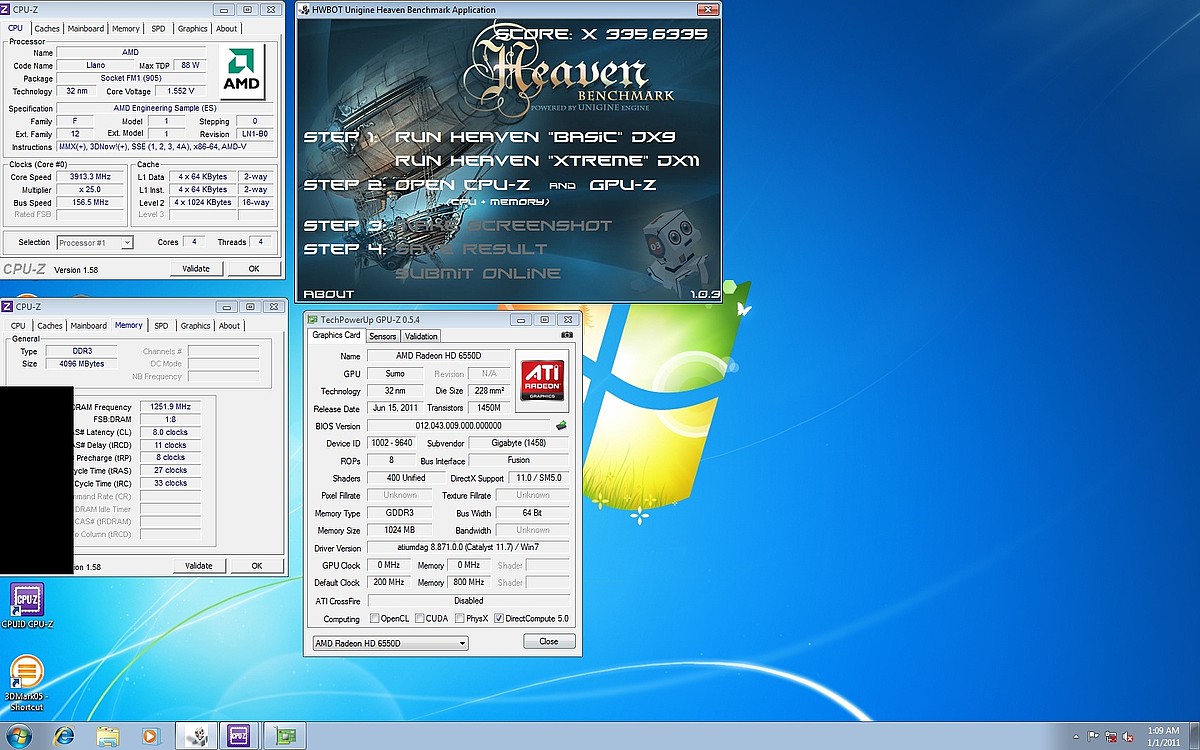Click Save Result in Heaven app

point(472,249)
